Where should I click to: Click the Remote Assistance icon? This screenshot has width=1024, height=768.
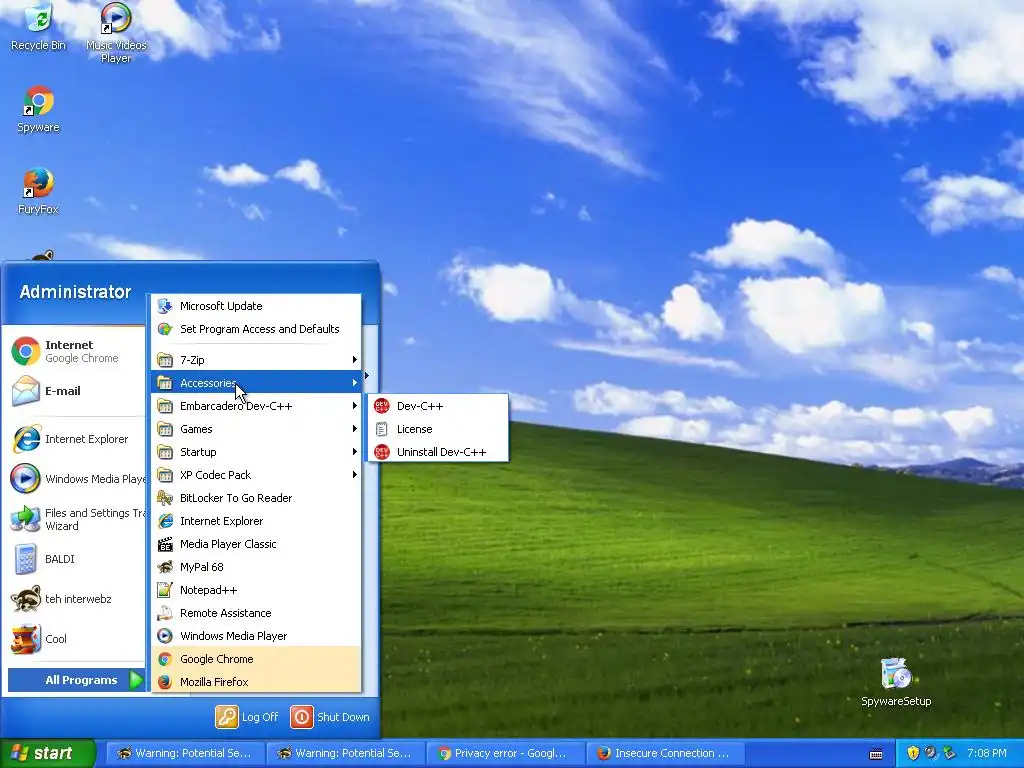(x=165, y=613)
